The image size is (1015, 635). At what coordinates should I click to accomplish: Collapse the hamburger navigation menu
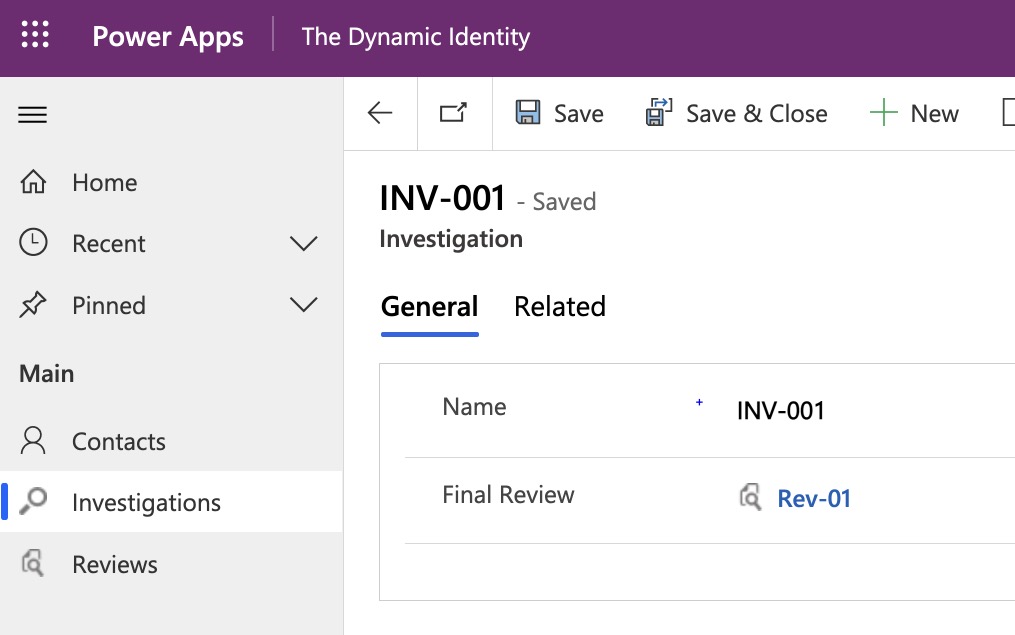click(x=33, y=115)
